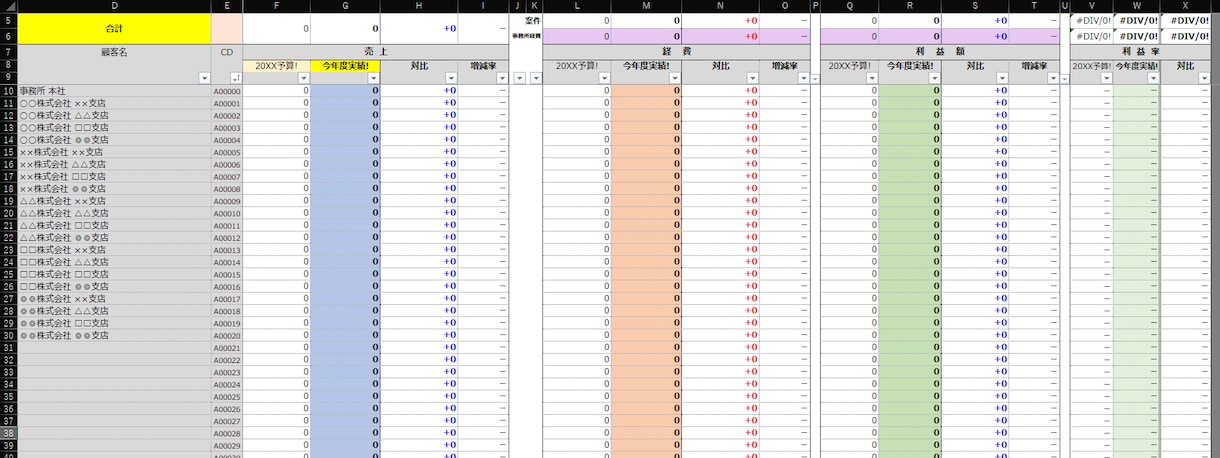Click the yellow 今年度実績! header under 売上
The width and height of the screenshot is (1220, 458).
point(345,66)
